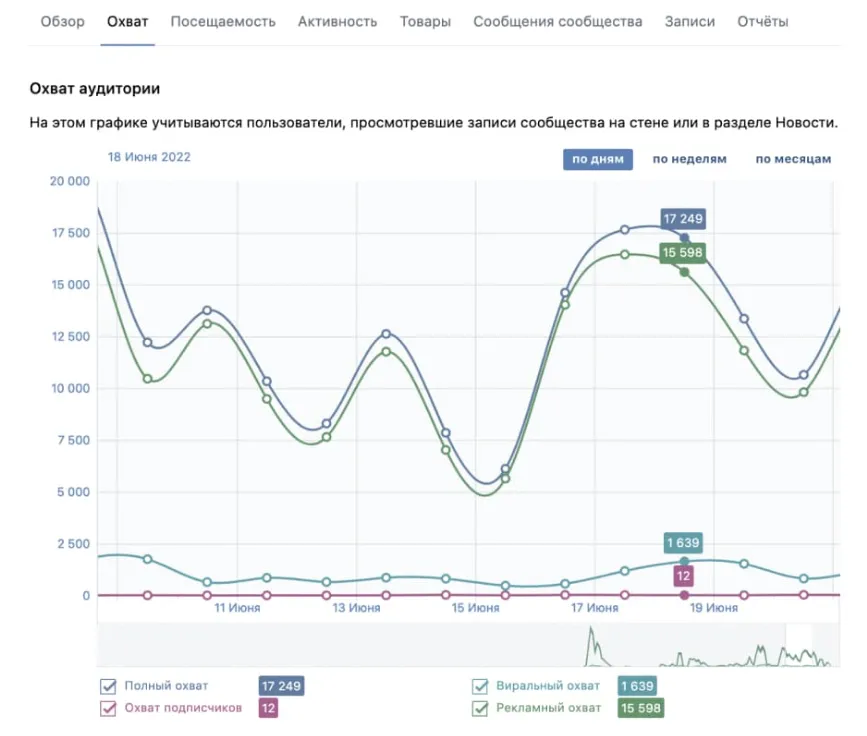Toggle the Охват подписчиков checkbox
The image size is (867, 736).
pos(108,708)
